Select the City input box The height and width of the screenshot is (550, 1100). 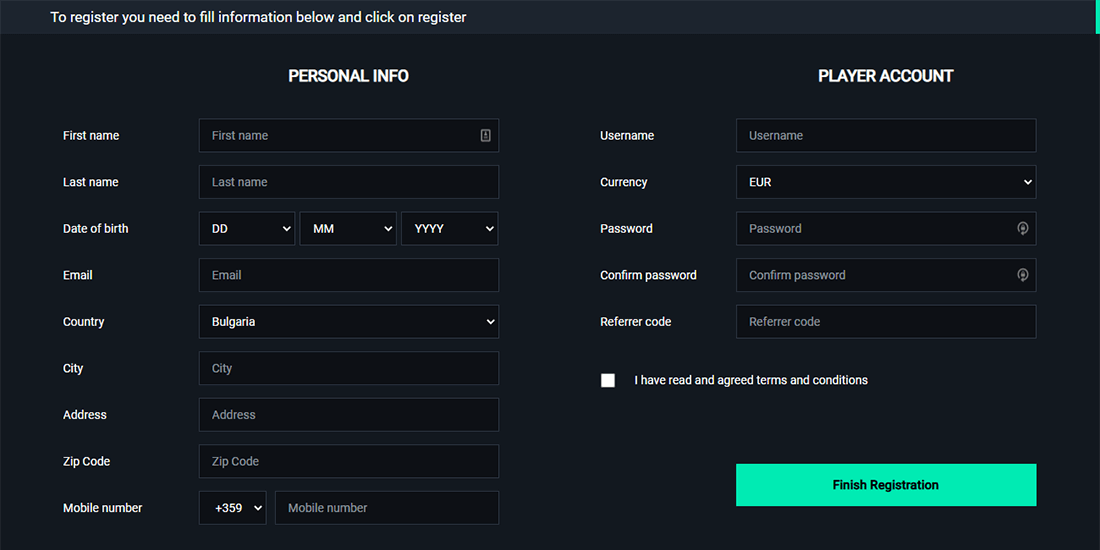pyautogui.click(x=348, y=368)
